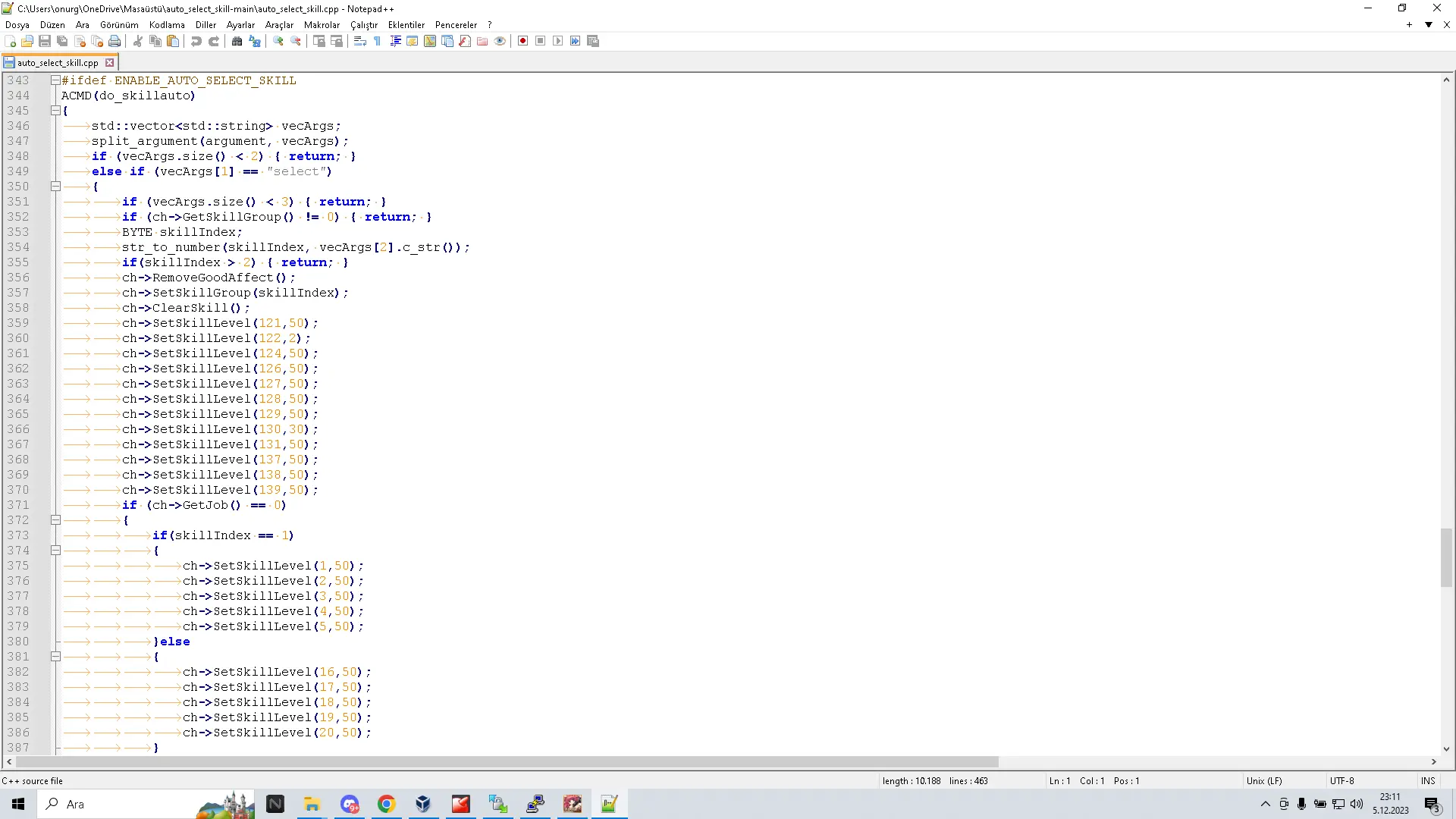This screenshot has height=819, width=1456.
Task: Collapse the fold marker at line 372
Action: click(x=55, y=520)
